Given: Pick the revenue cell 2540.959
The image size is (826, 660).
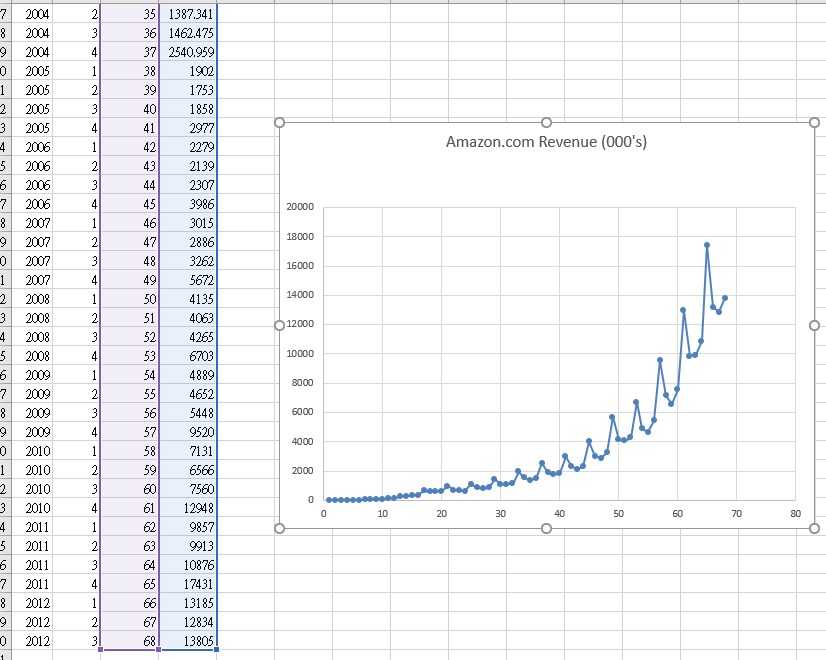Looking at the screenshot, I should 188,52.
